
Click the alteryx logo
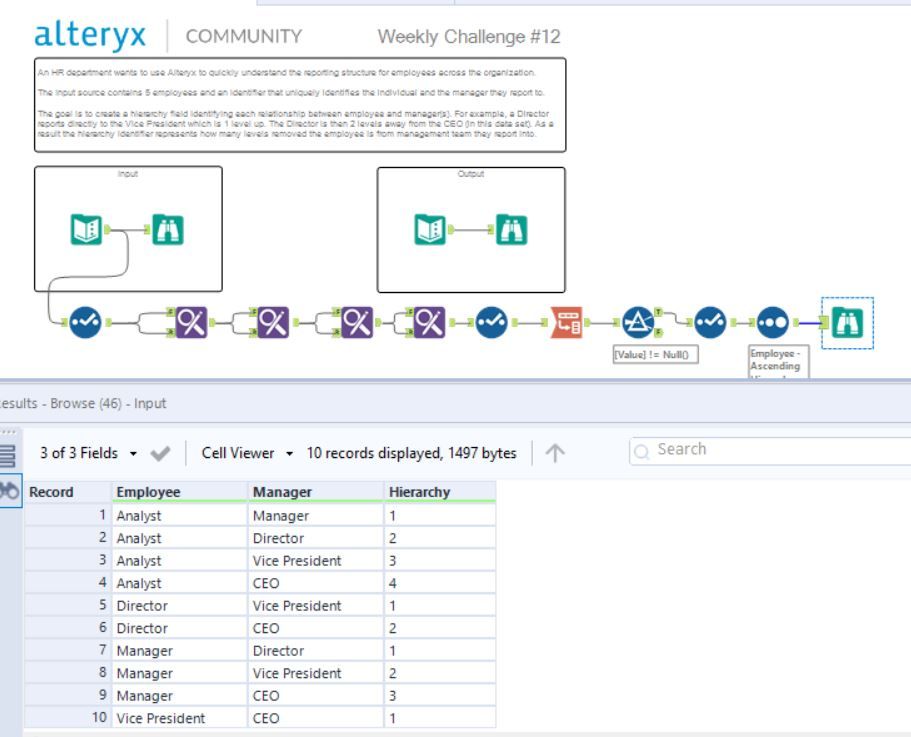tap(90, 35)
